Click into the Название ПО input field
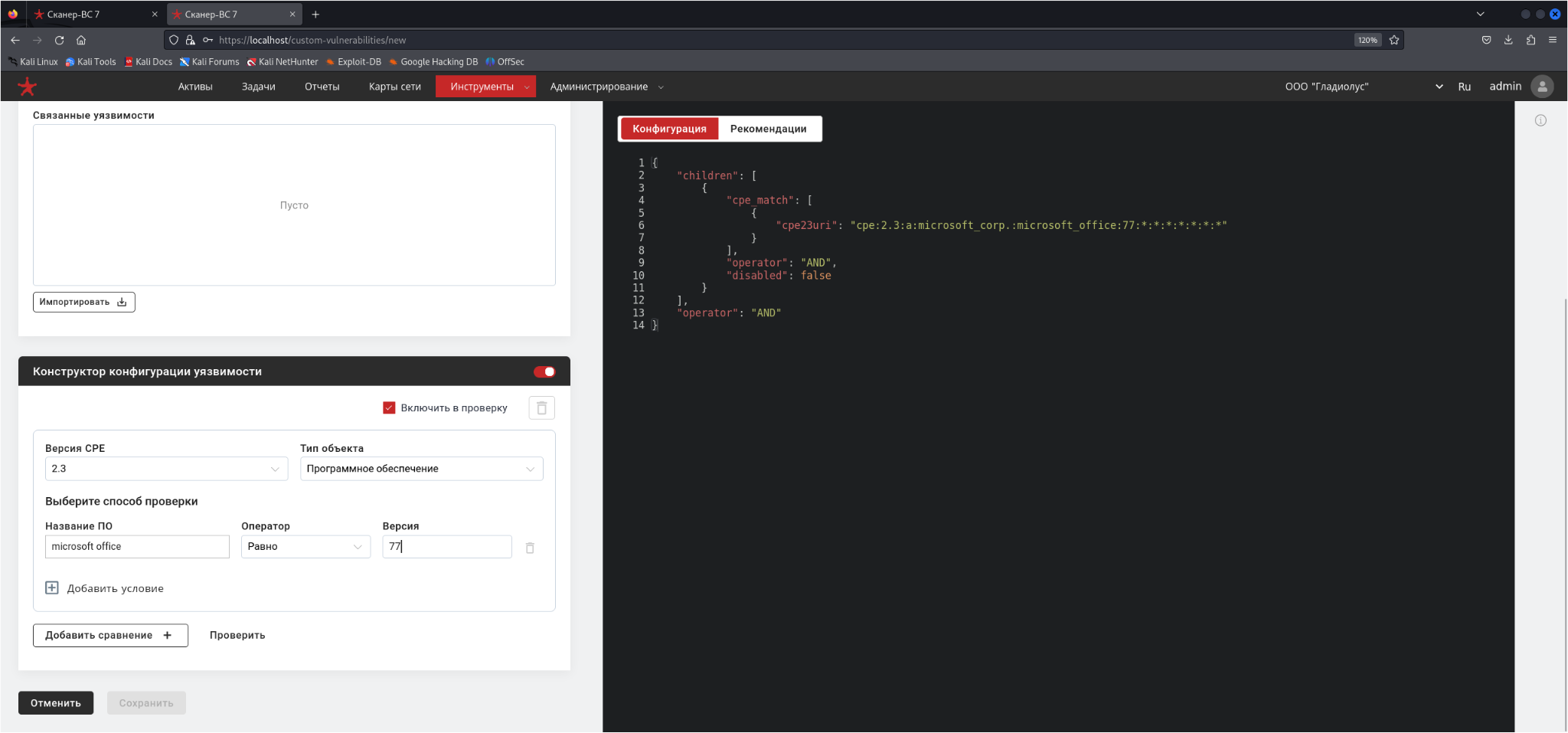The height and width of the screenshot is (733, 1568). coord(137,546)
